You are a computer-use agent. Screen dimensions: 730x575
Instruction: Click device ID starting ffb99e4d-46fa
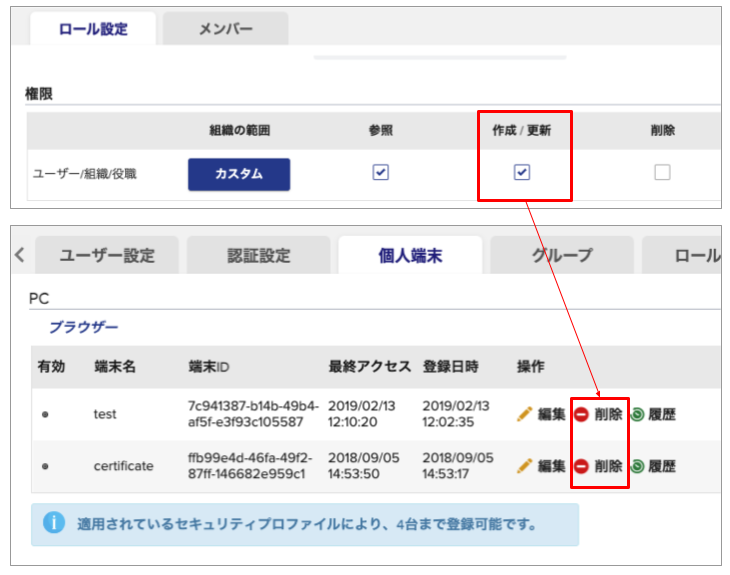(x=250, y=466)
